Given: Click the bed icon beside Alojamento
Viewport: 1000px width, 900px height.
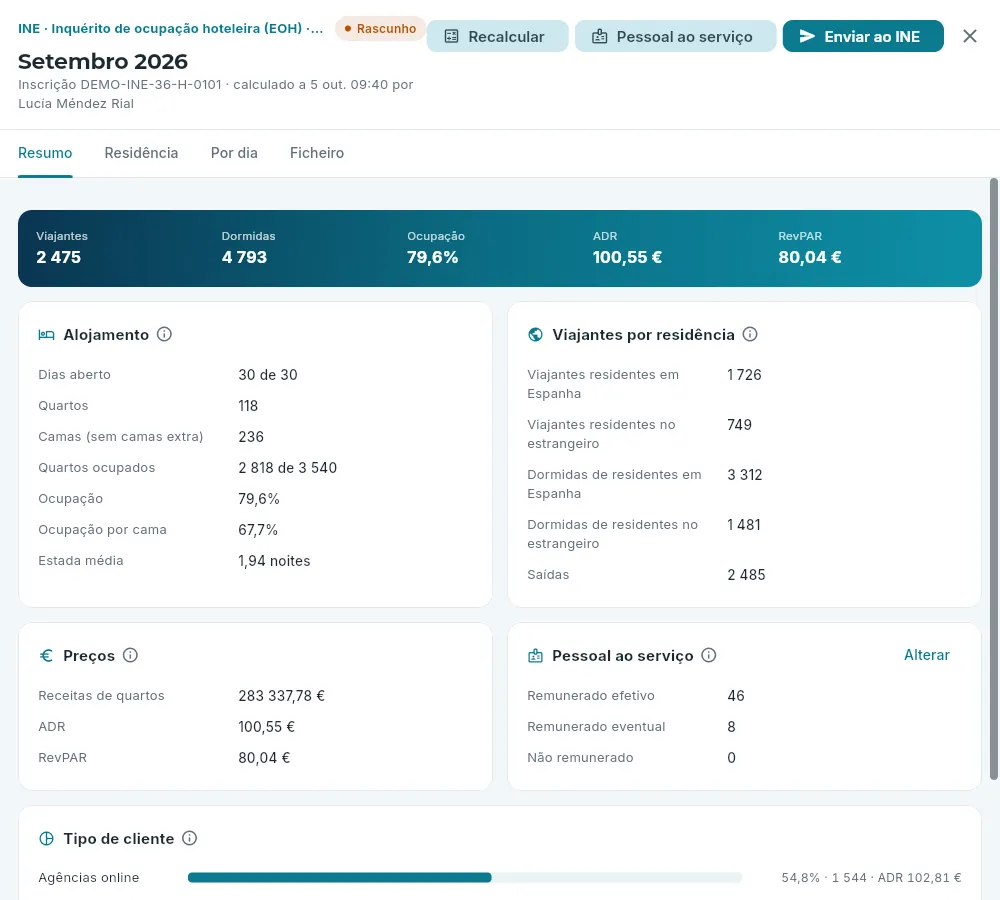Looking at the screenshot, I should click(x=47, y=335).
